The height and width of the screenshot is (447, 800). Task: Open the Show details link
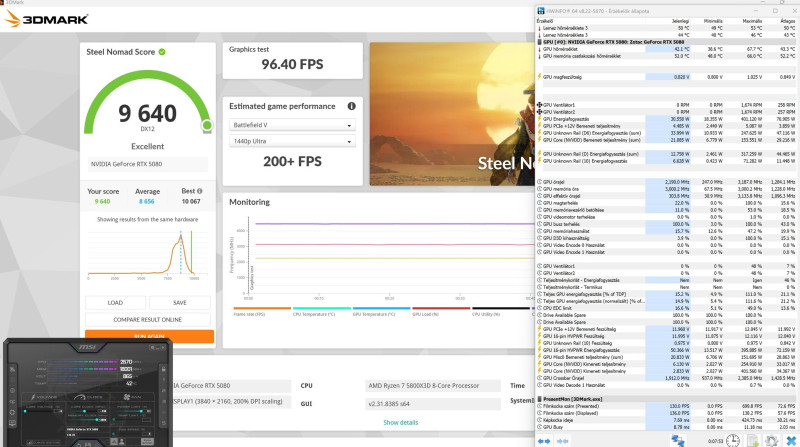[x=401, y=423]
